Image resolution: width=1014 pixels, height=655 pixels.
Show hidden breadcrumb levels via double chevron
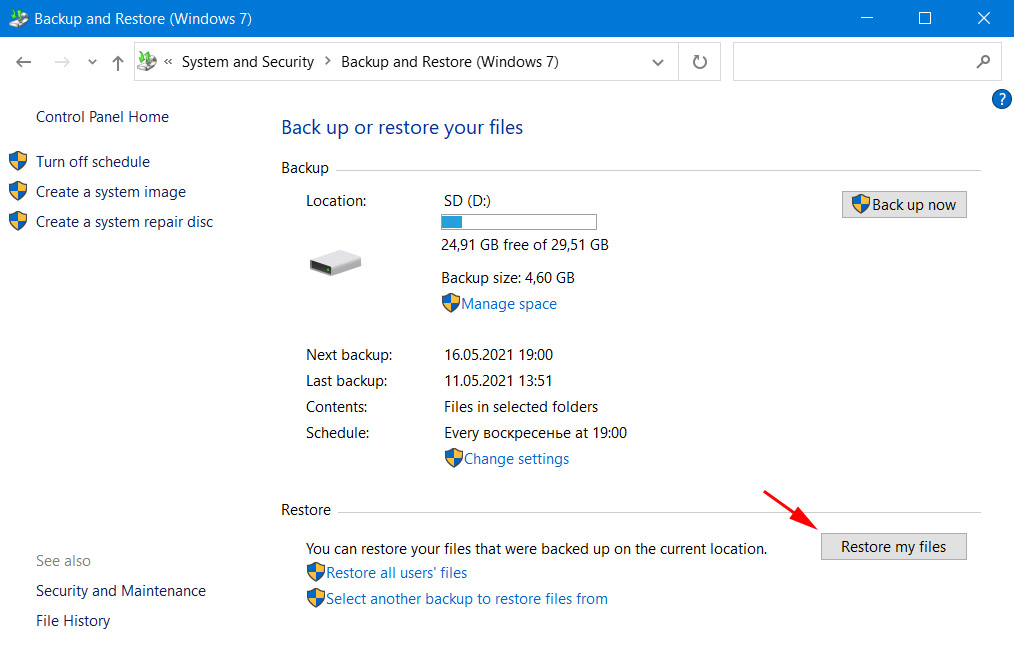click(x=168, y=62)
